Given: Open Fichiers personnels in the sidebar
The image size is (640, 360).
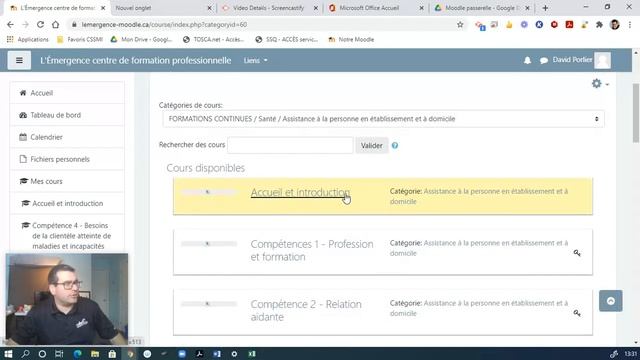Looking at the screenshot, I should (x=67, y=159).
